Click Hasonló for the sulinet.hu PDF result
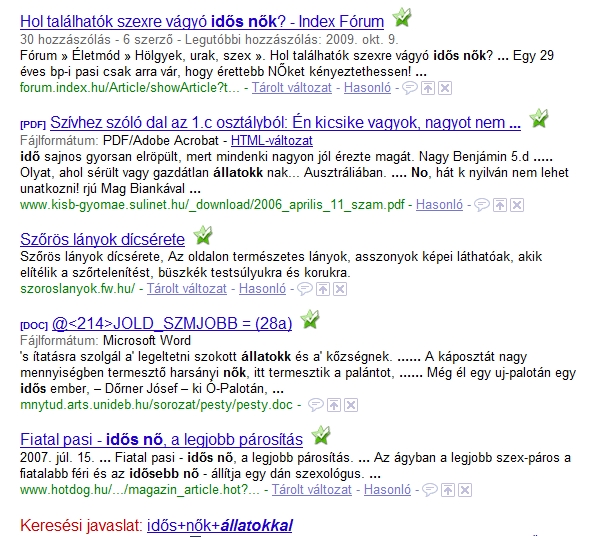600x537 pixels. (439, 205)
